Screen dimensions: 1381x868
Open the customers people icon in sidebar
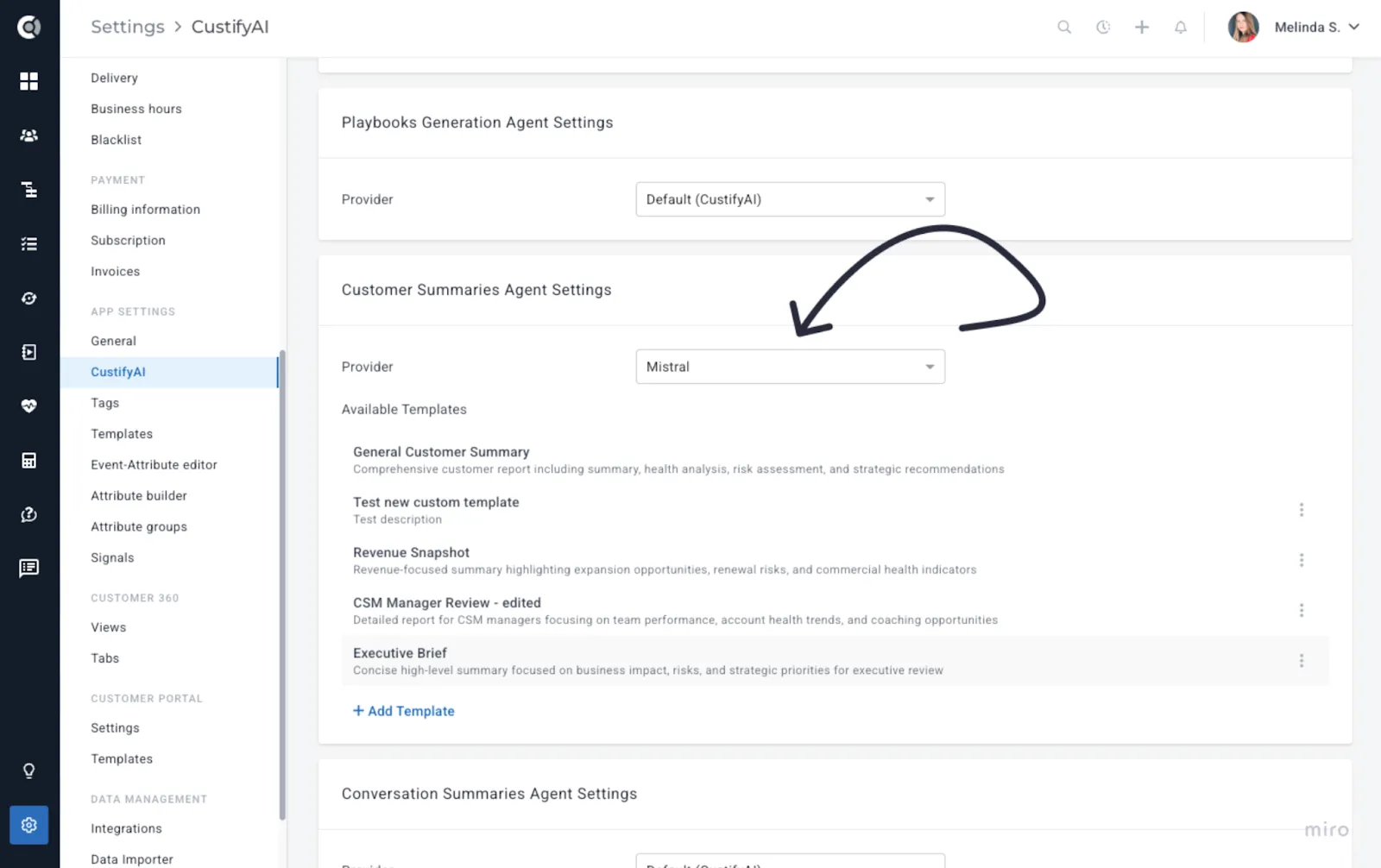29,135
